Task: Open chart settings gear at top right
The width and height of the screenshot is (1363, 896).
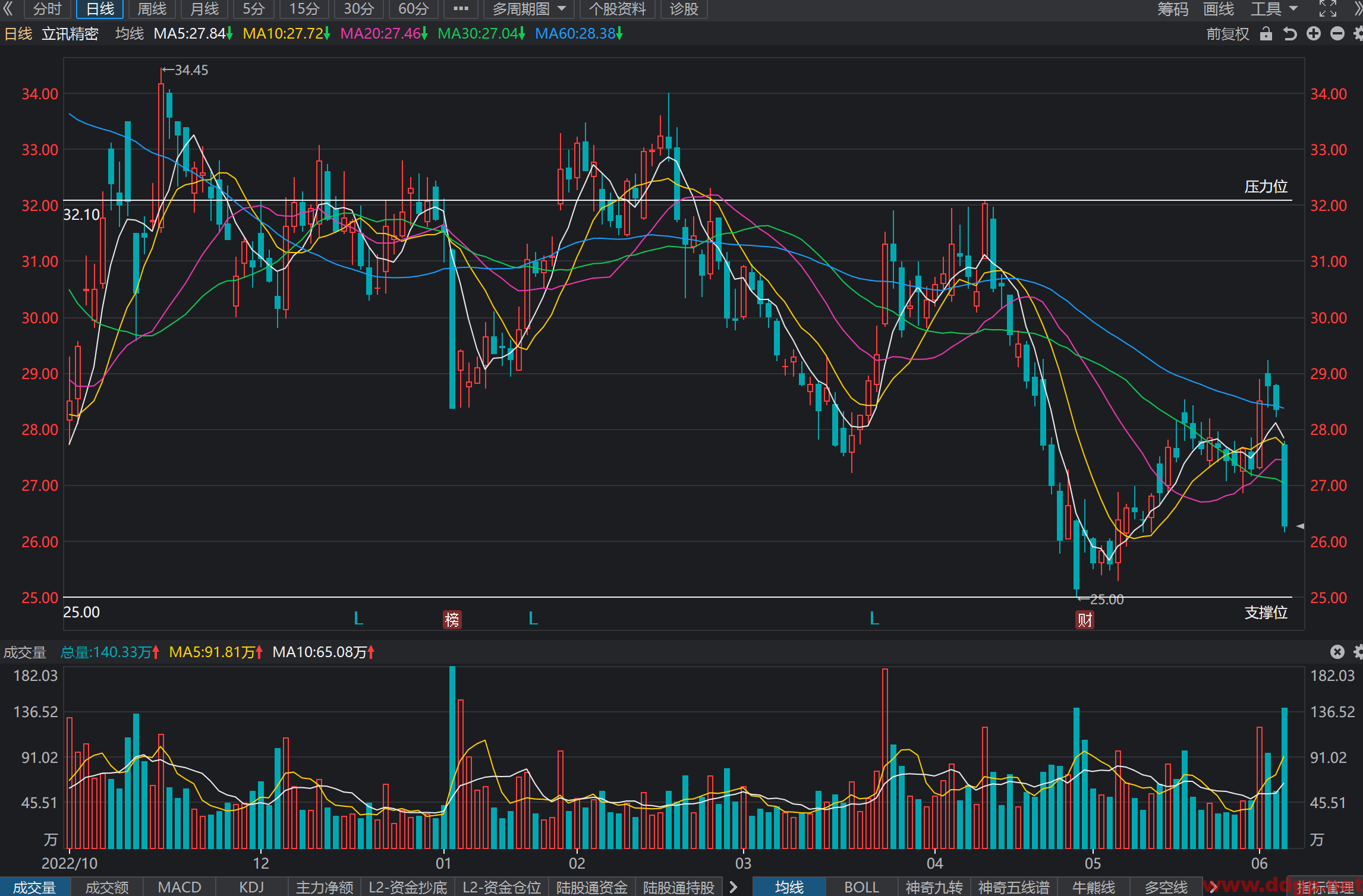Action: (1358, 34)
